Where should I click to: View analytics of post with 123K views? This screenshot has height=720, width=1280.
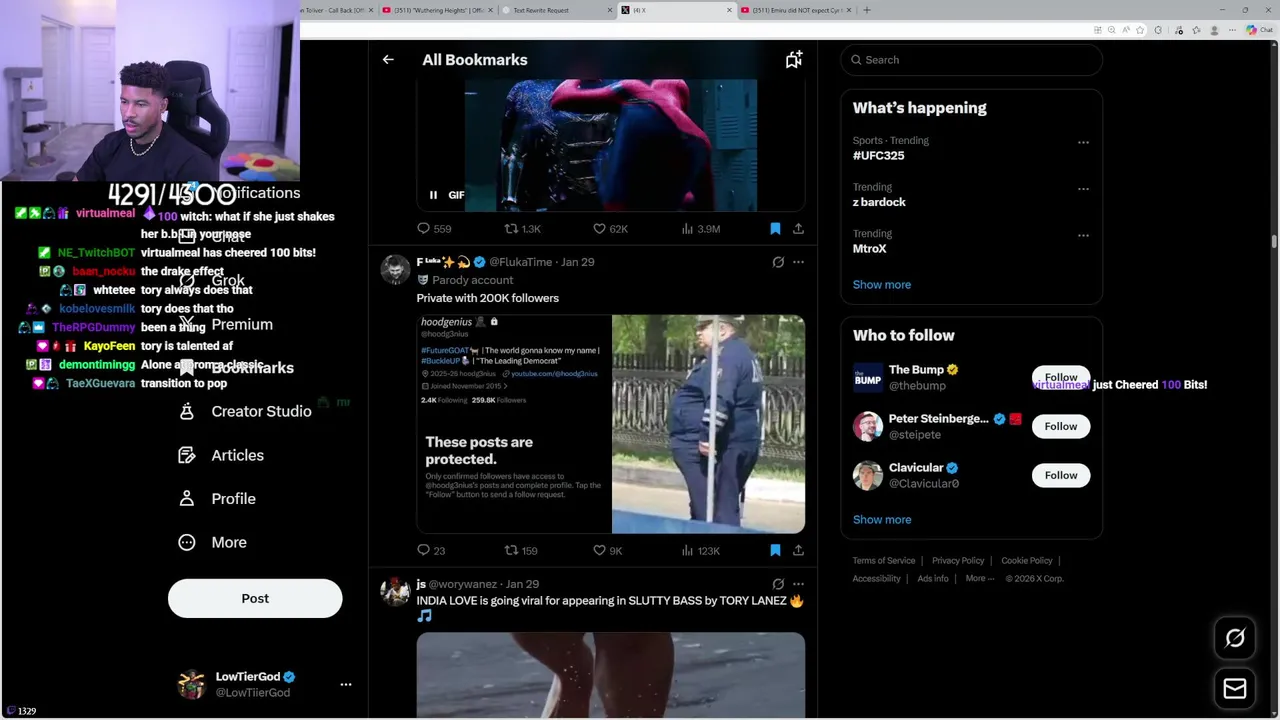(700, 551)
